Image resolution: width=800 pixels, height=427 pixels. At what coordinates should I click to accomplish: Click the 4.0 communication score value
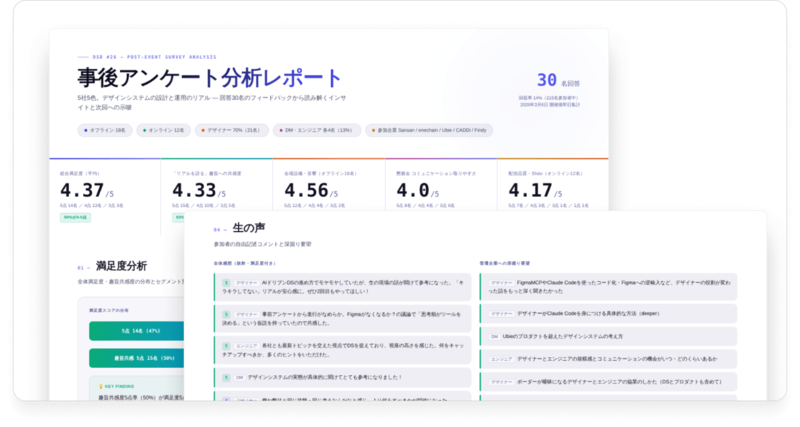[x=413, y=190]
